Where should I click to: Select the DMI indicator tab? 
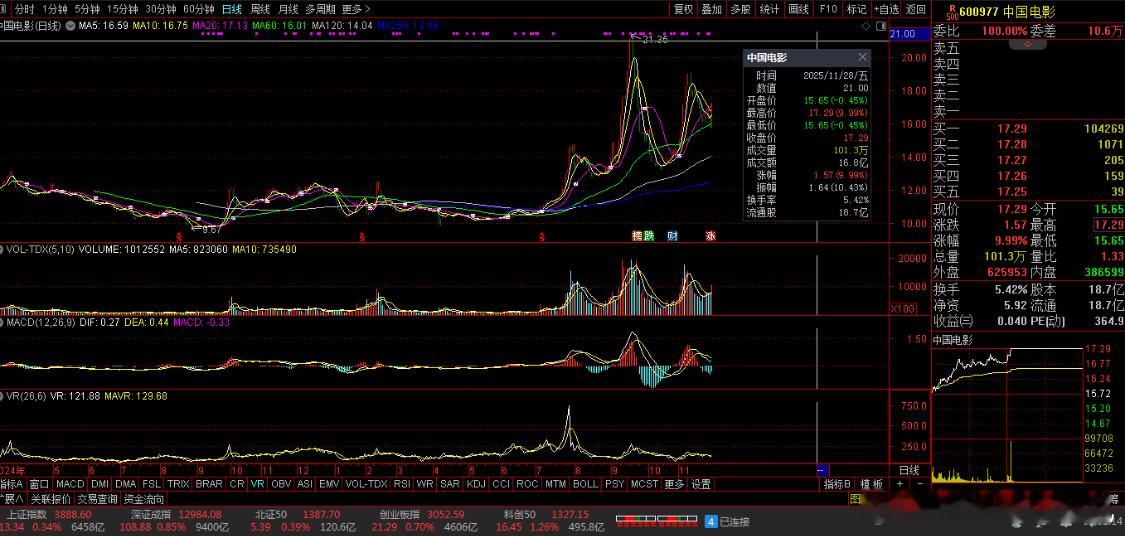tap(100, 484)
